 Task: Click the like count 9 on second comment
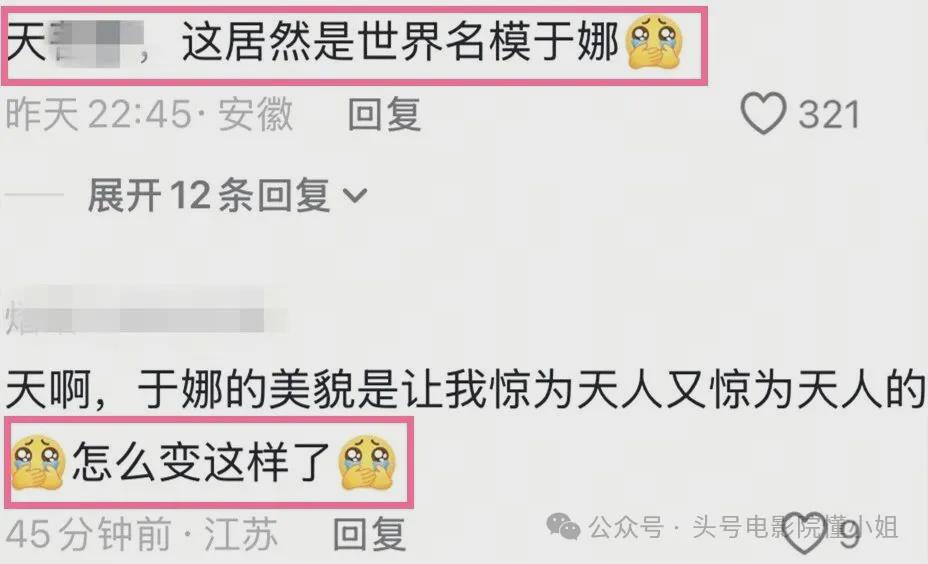coord(850,536)
